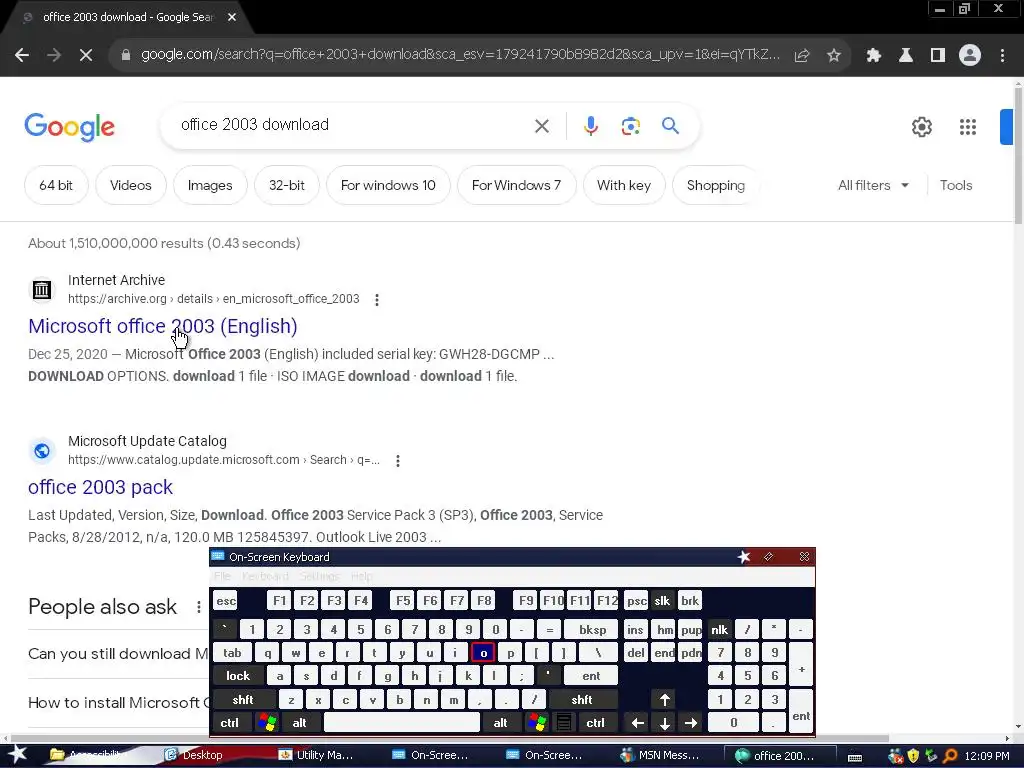Stop loading the page with X button
The width and height of the screenshot is (1024, 768).
tap(86, 56)
